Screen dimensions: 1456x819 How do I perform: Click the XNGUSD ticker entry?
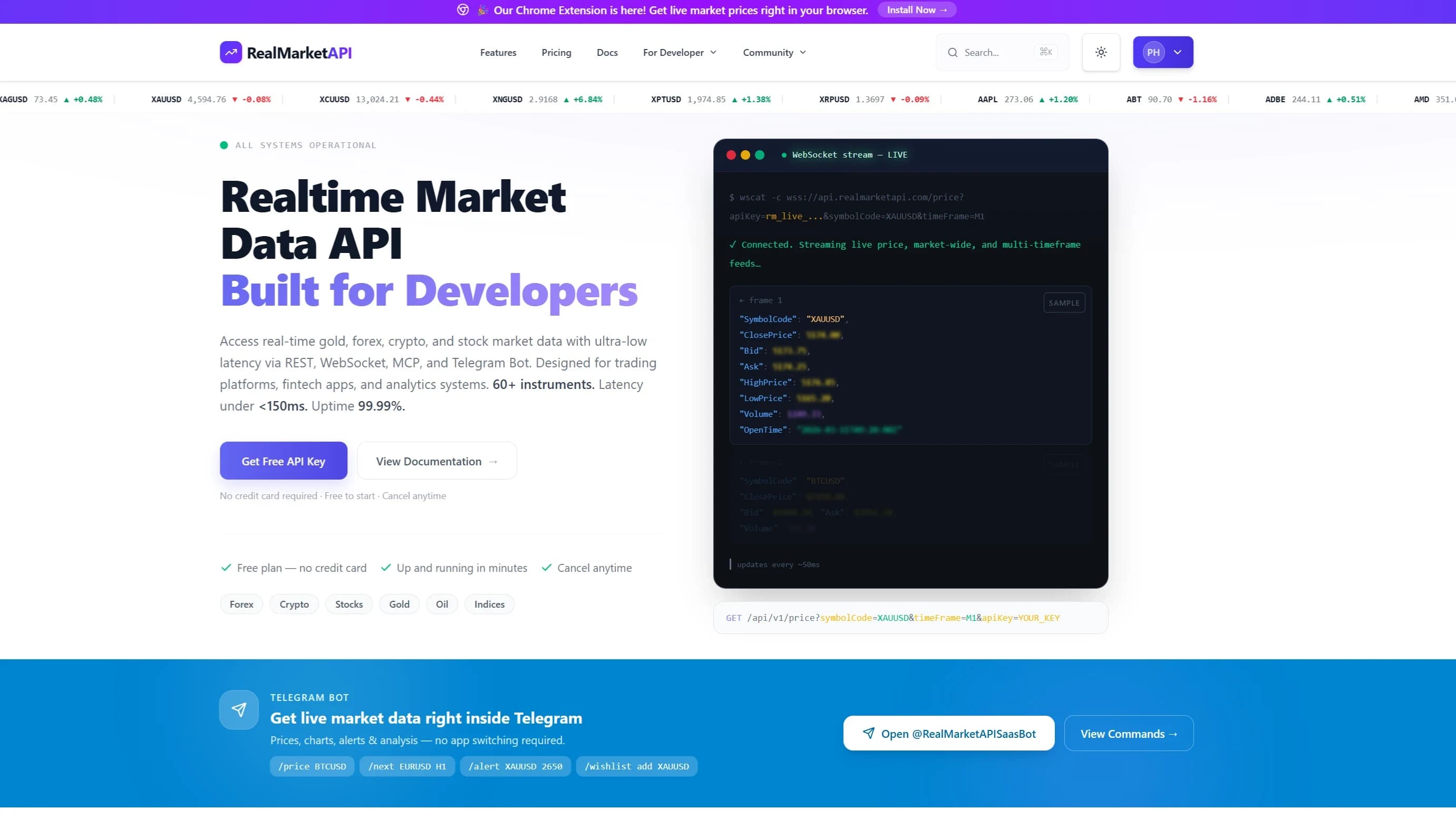point(547,99)
